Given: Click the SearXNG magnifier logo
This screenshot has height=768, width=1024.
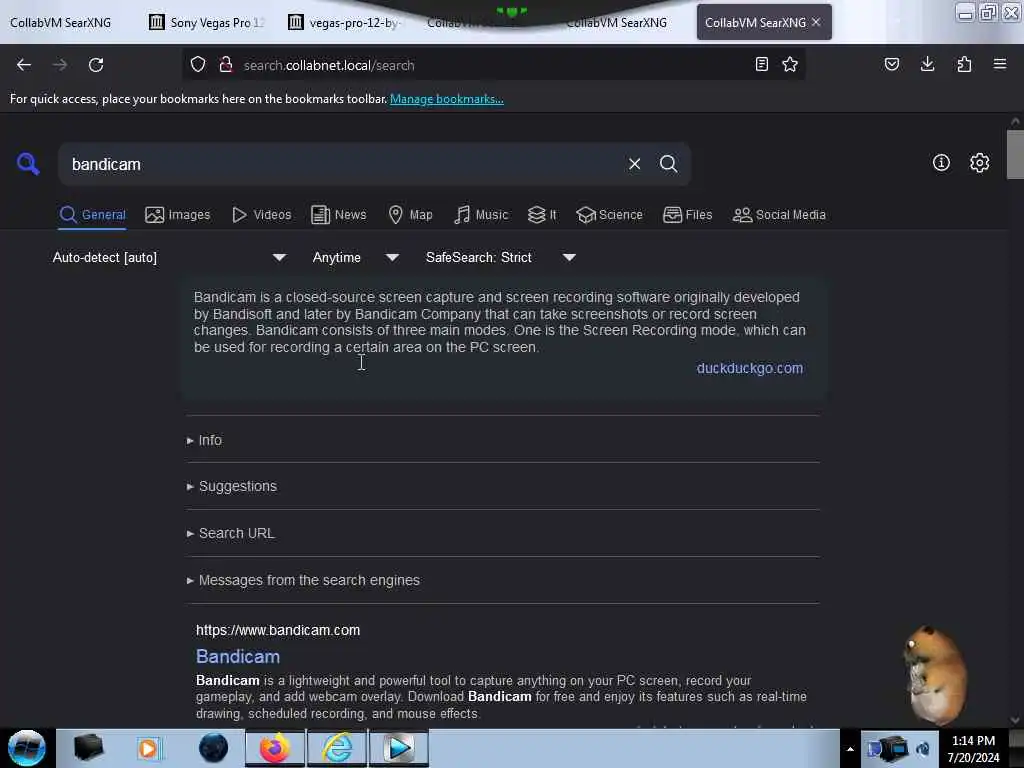Looking at the screenshot, I should click(28, 164).
